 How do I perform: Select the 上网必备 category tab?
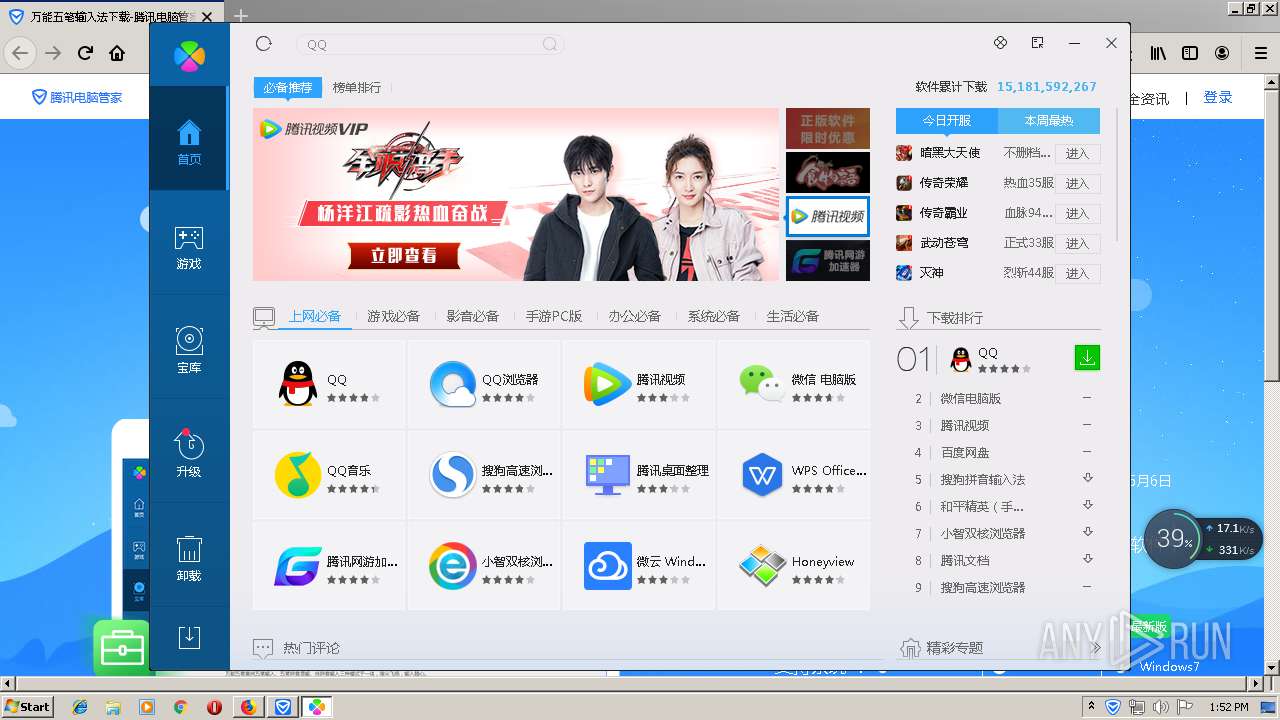pos(315,316)
